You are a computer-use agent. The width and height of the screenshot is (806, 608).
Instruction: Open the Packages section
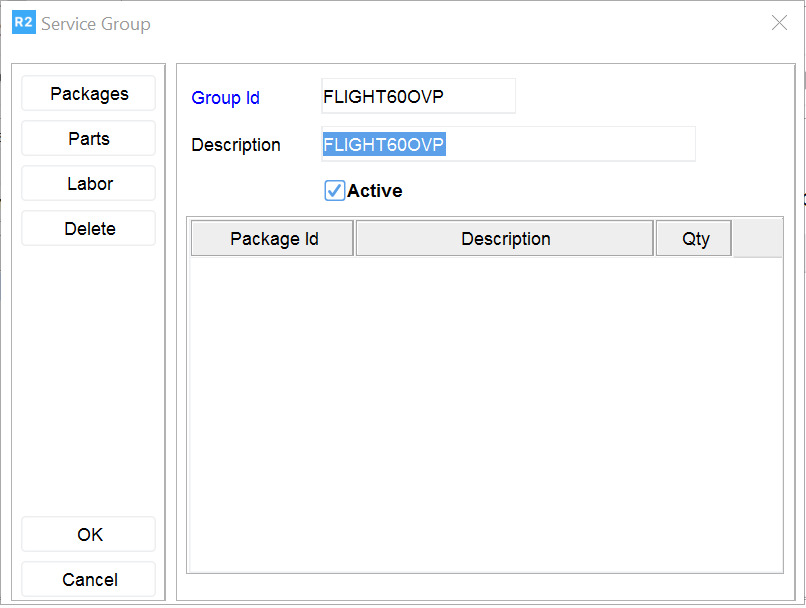tap(89, 94)
